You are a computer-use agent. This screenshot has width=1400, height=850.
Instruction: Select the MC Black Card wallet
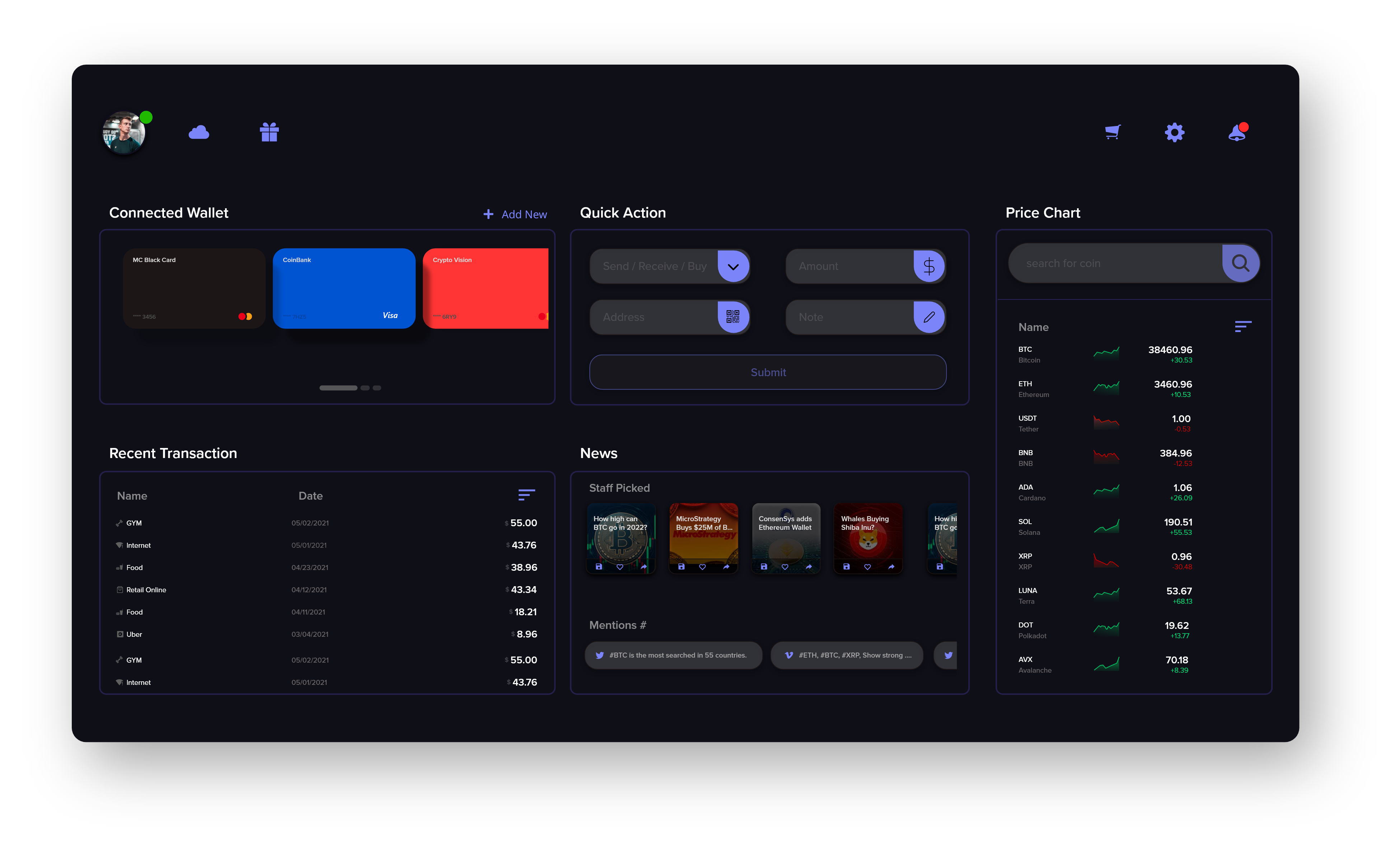[194, 288]
